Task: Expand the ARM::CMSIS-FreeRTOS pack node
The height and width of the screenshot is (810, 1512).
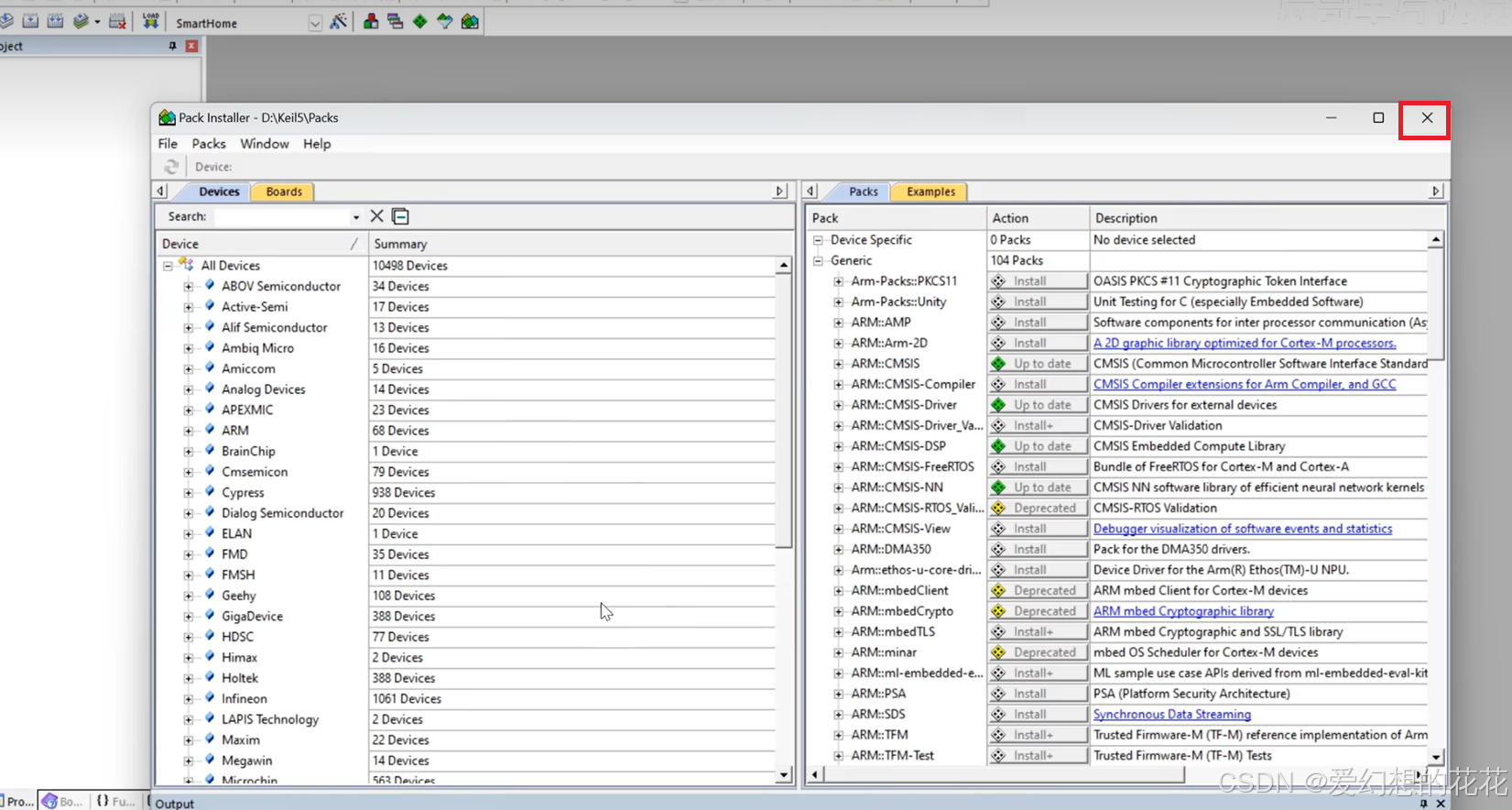Action: tap(838, 466)
